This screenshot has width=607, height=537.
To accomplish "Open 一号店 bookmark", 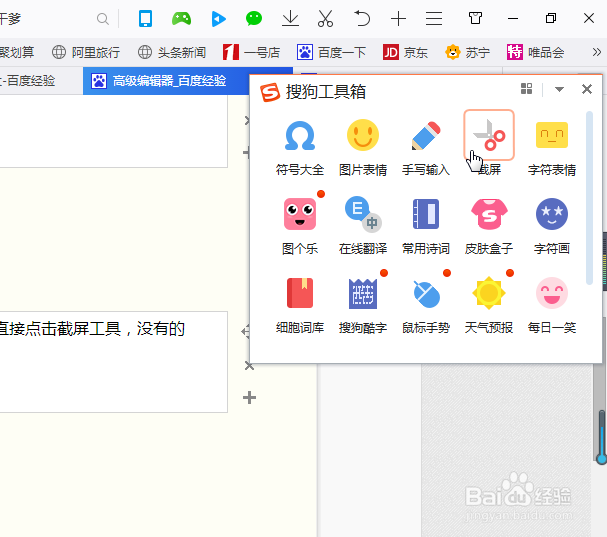I will 251,52.
